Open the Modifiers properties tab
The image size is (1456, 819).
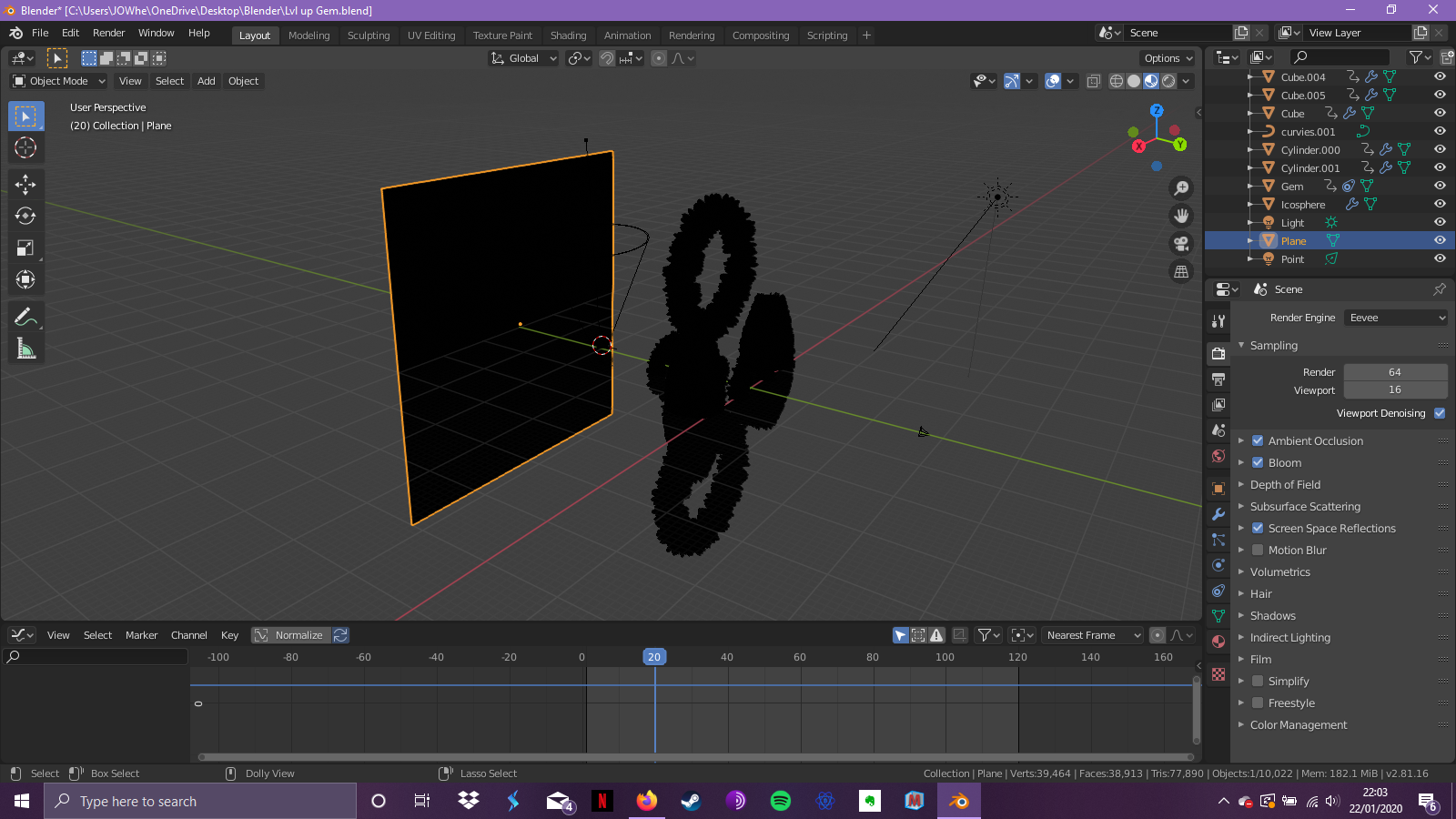click(1218, 514)
